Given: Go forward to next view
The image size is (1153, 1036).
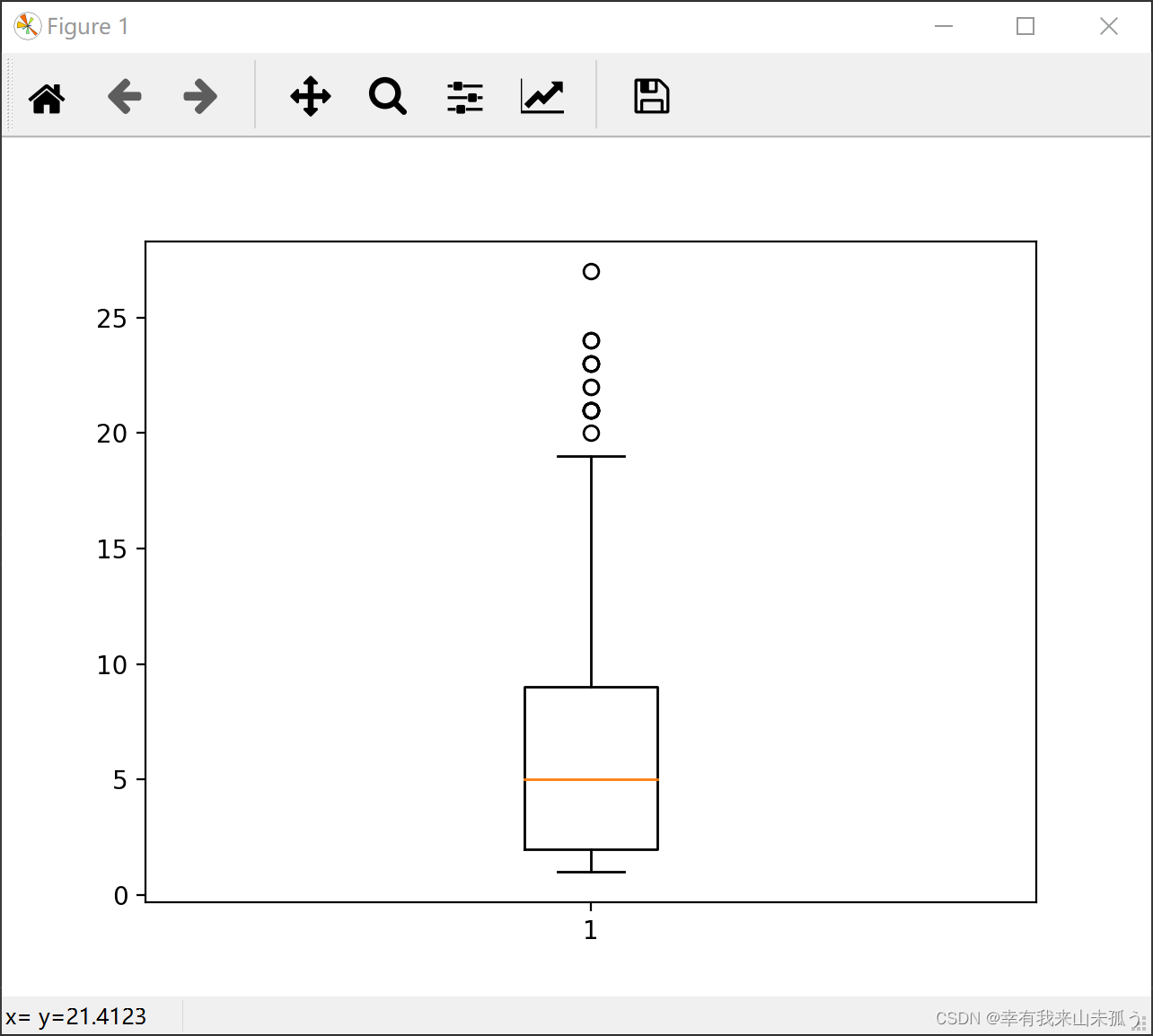Looking at the screenshot, I should tap(200, 96).
